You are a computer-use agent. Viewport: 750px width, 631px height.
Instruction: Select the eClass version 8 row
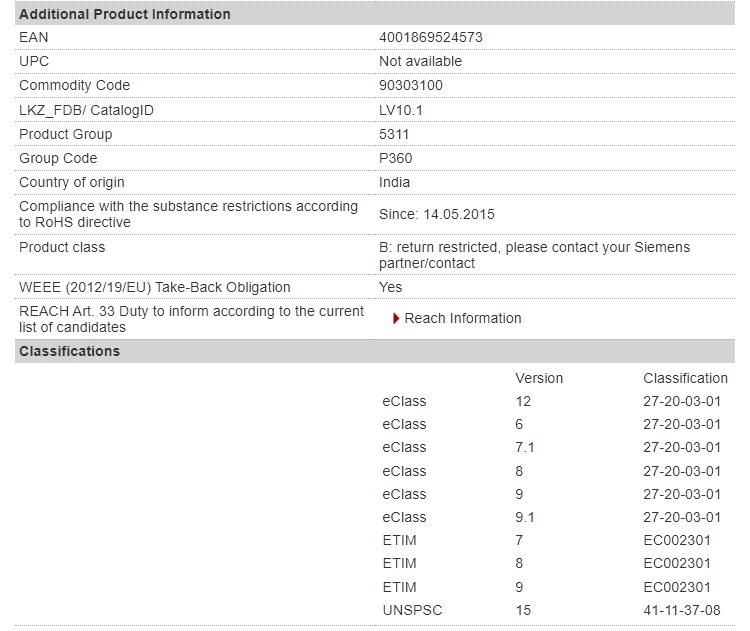pos(551,471)
